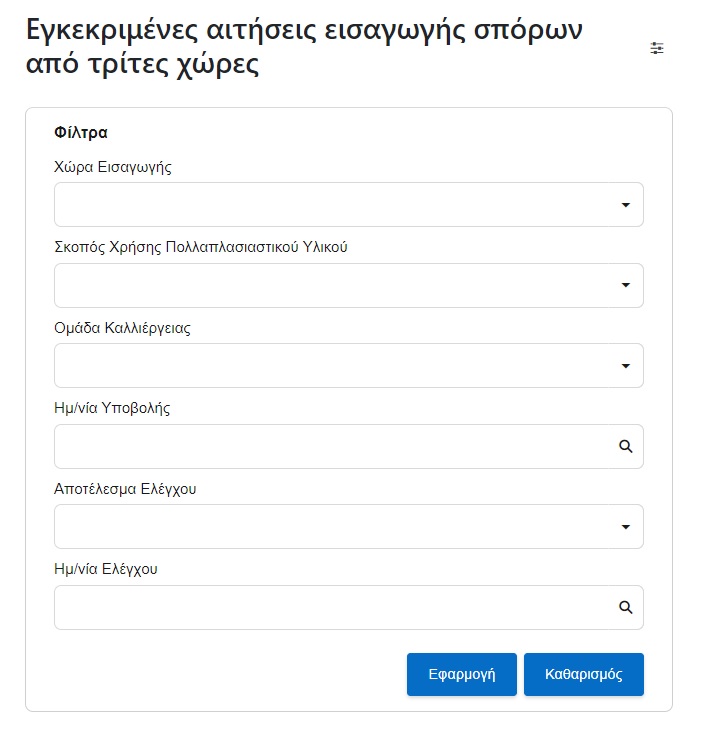Click the magnifier icon in Ημ/νία Υποβολής
Image resolution: width=716 pixels, height=741 pixels.
[625, 446]
